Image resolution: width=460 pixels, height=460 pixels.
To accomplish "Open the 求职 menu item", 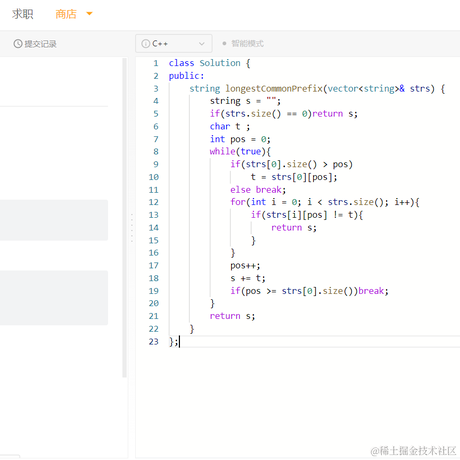I will (23, 14).
